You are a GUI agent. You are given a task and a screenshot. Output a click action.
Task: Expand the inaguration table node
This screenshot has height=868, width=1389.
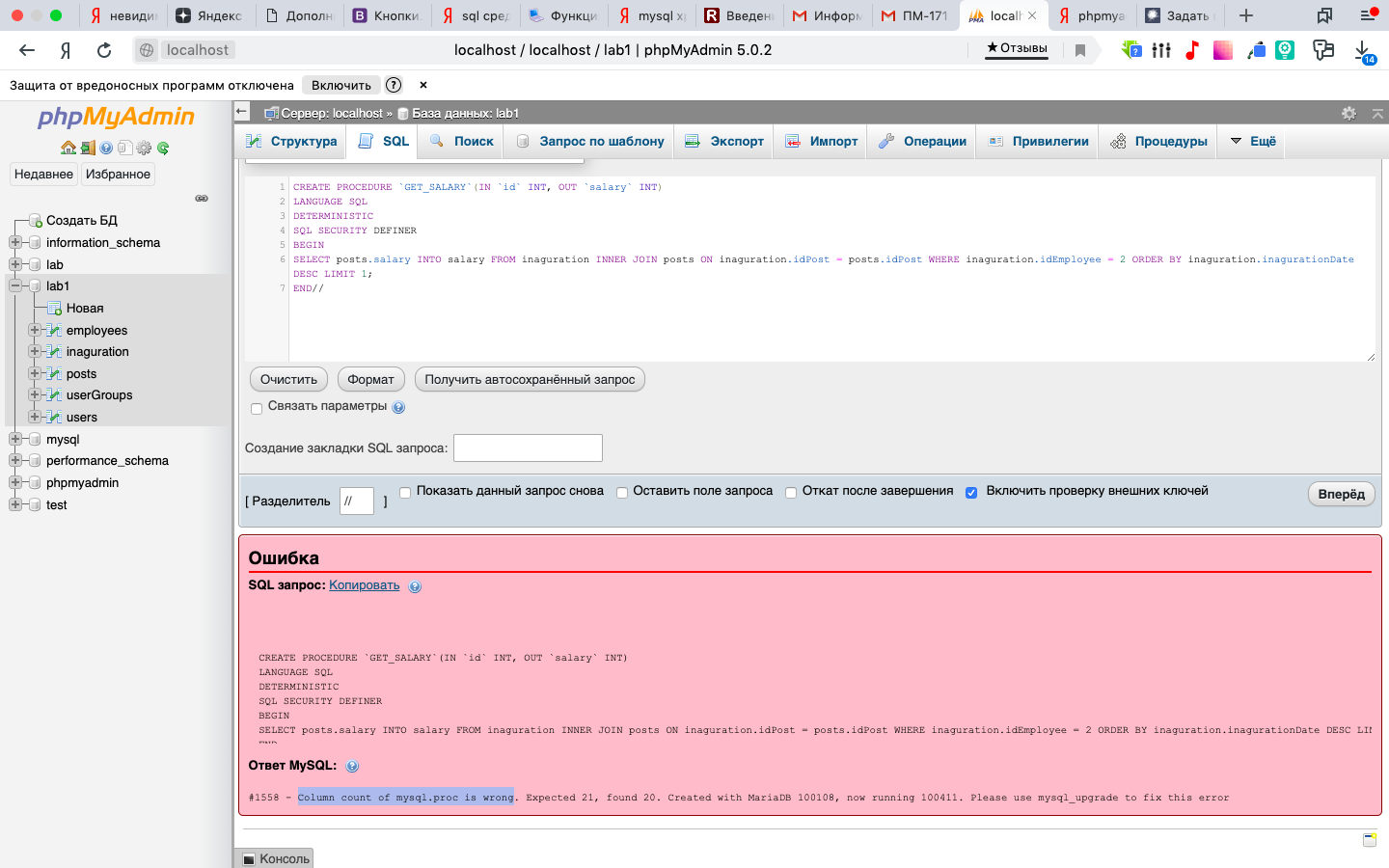pyautogui.click(x=35, y=351)
